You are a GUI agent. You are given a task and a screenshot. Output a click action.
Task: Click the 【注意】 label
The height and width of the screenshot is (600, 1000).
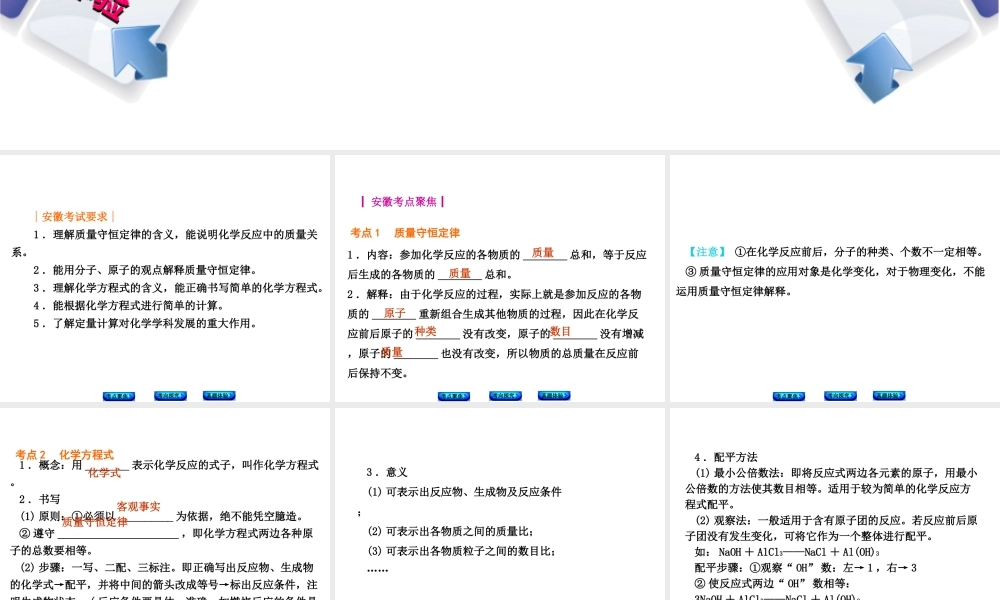pos(707,252)
